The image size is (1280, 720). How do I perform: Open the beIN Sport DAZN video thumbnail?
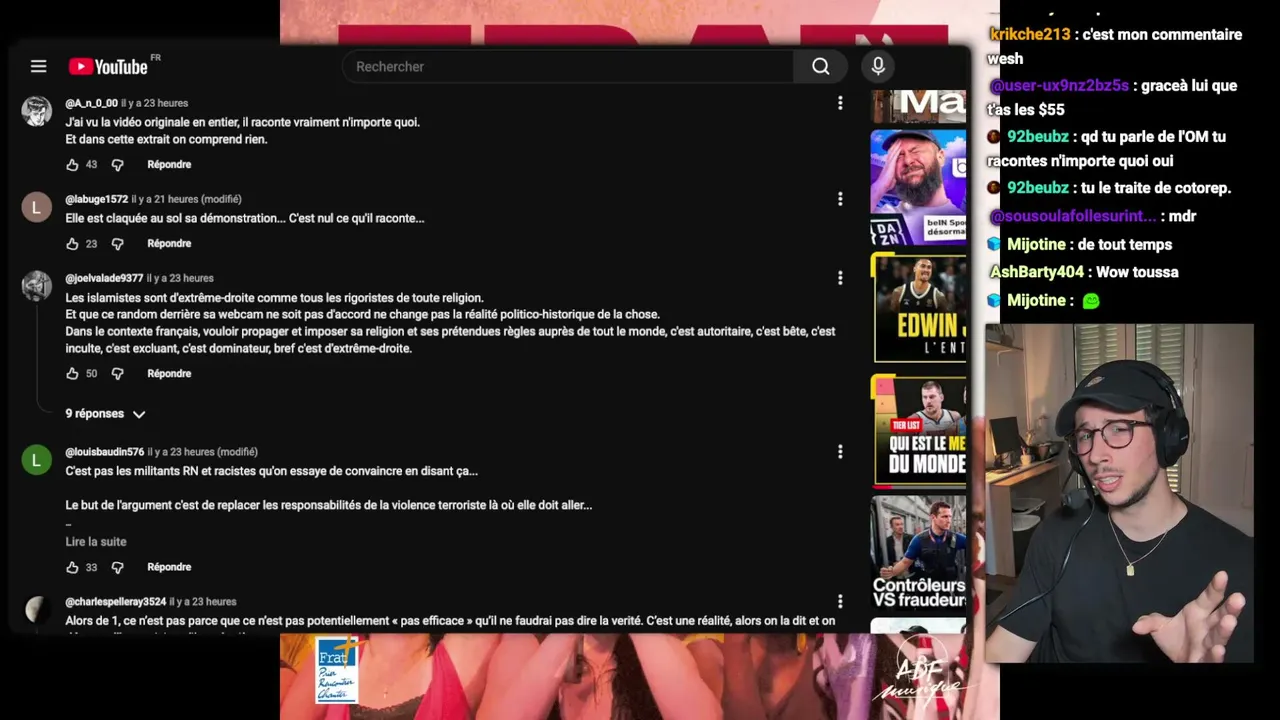pyautogui.click(x=918, y=187)
